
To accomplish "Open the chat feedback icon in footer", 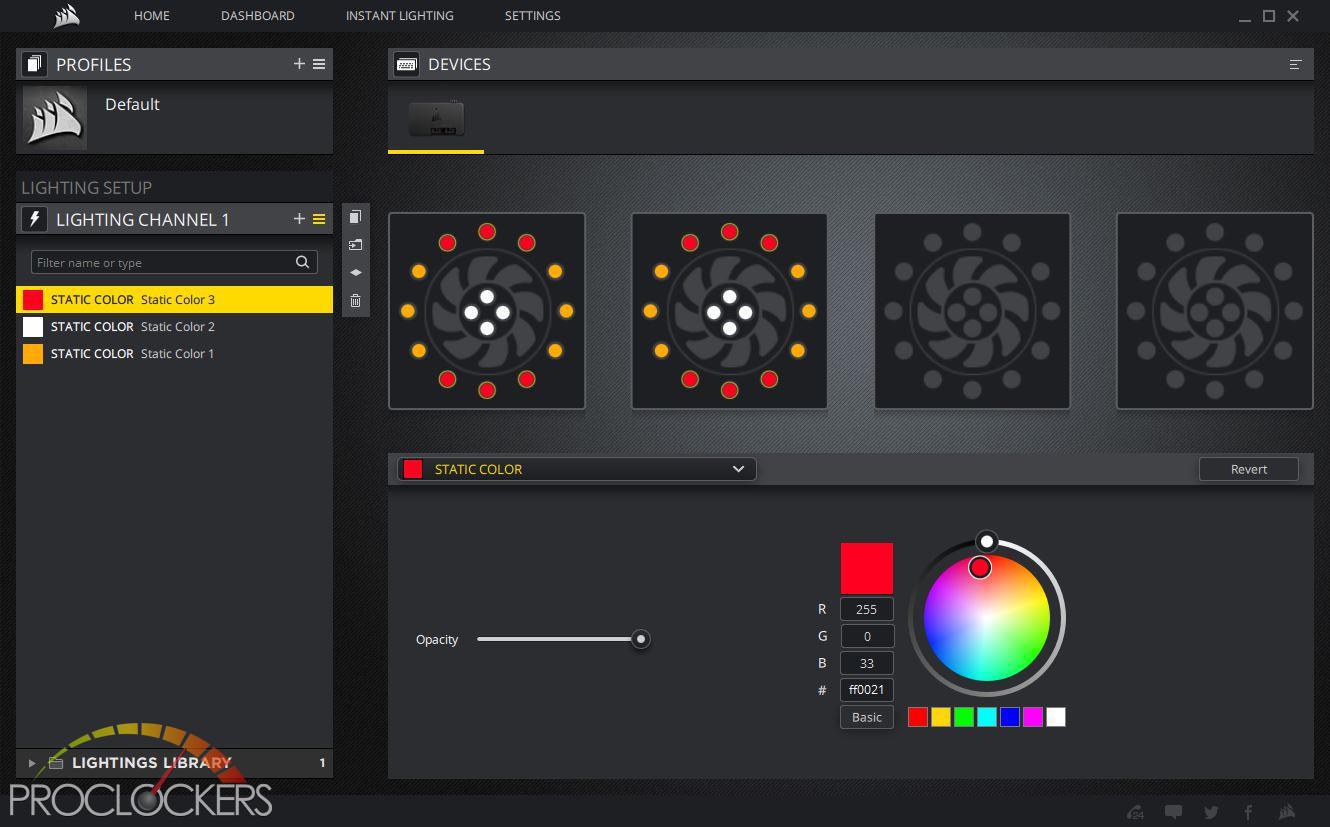I will click(1173, 812).
